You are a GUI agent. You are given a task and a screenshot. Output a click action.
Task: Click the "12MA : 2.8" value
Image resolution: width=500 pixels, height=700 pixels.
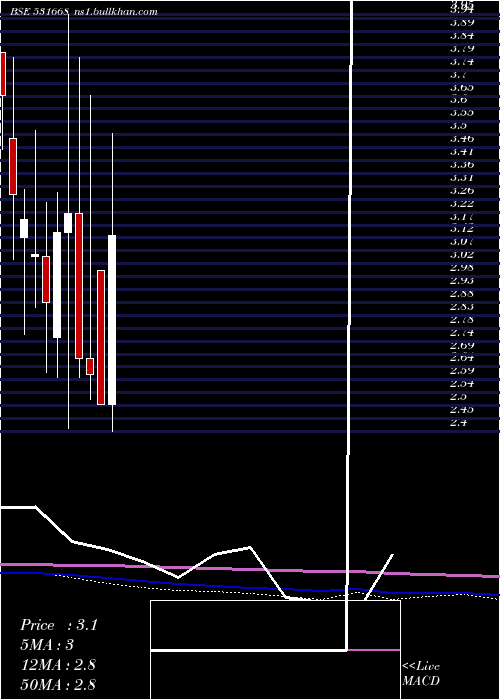click(x=58, y=665)
